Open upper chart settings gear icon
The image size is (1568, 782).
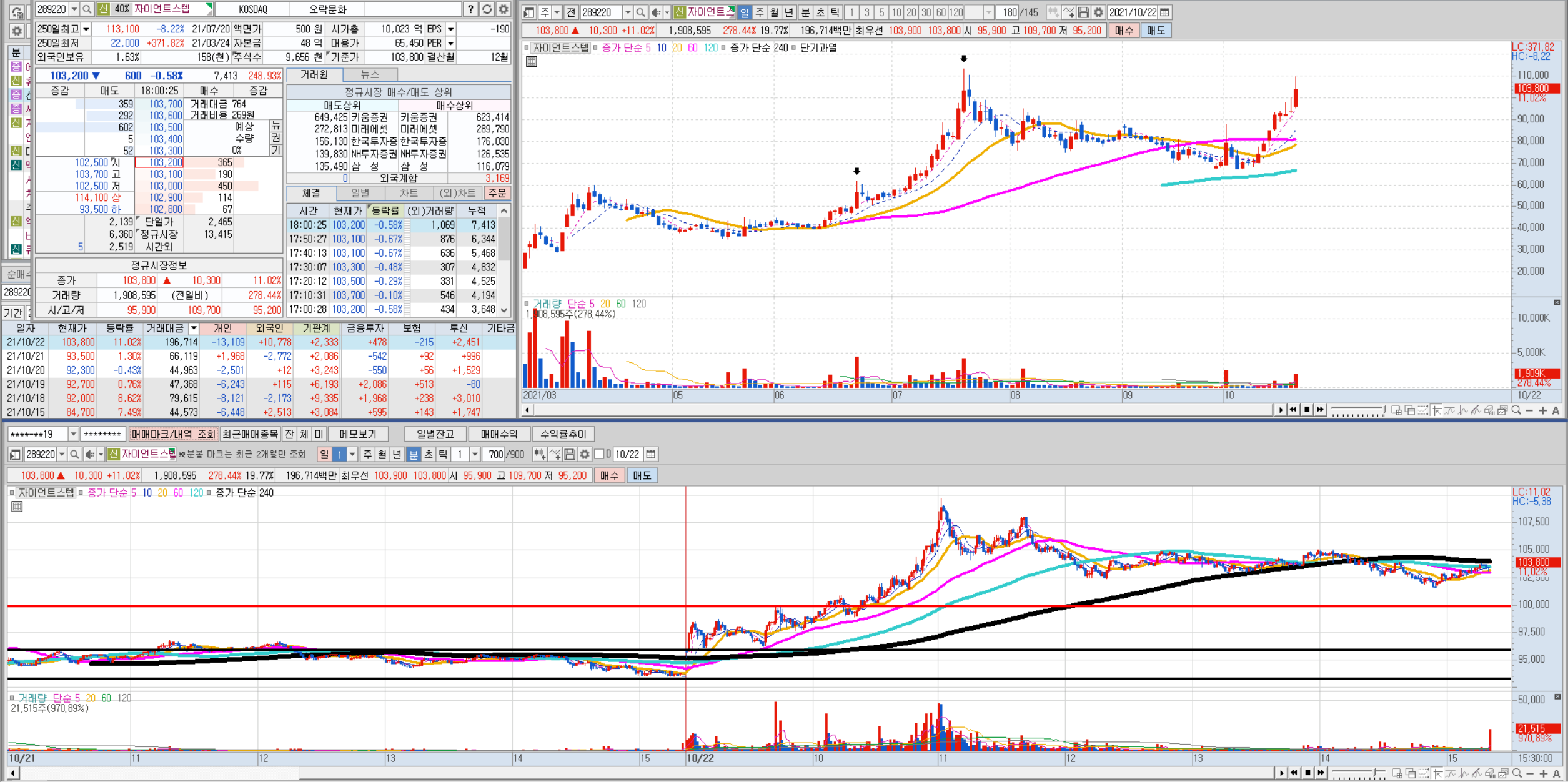[1098, 12]
